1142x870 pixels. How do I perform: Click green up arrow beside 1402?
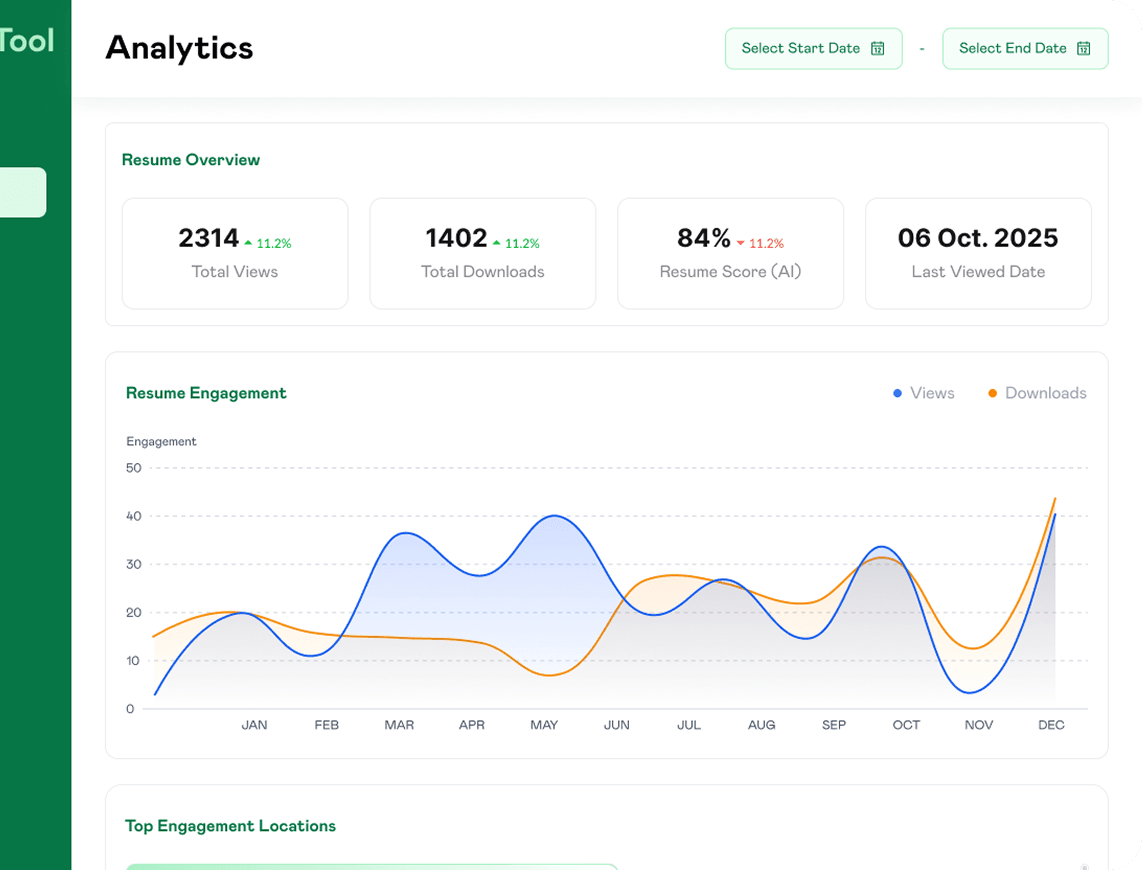click(x=497, y=243)
